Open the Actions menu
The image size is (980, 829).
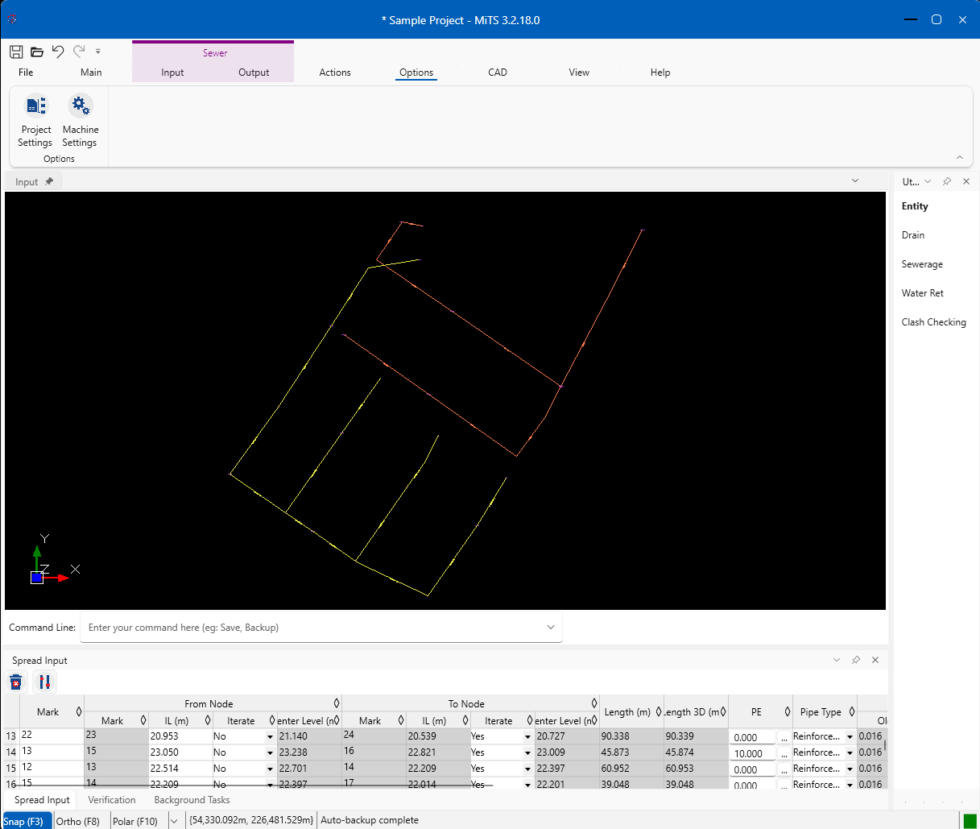[x=335, y=72]
